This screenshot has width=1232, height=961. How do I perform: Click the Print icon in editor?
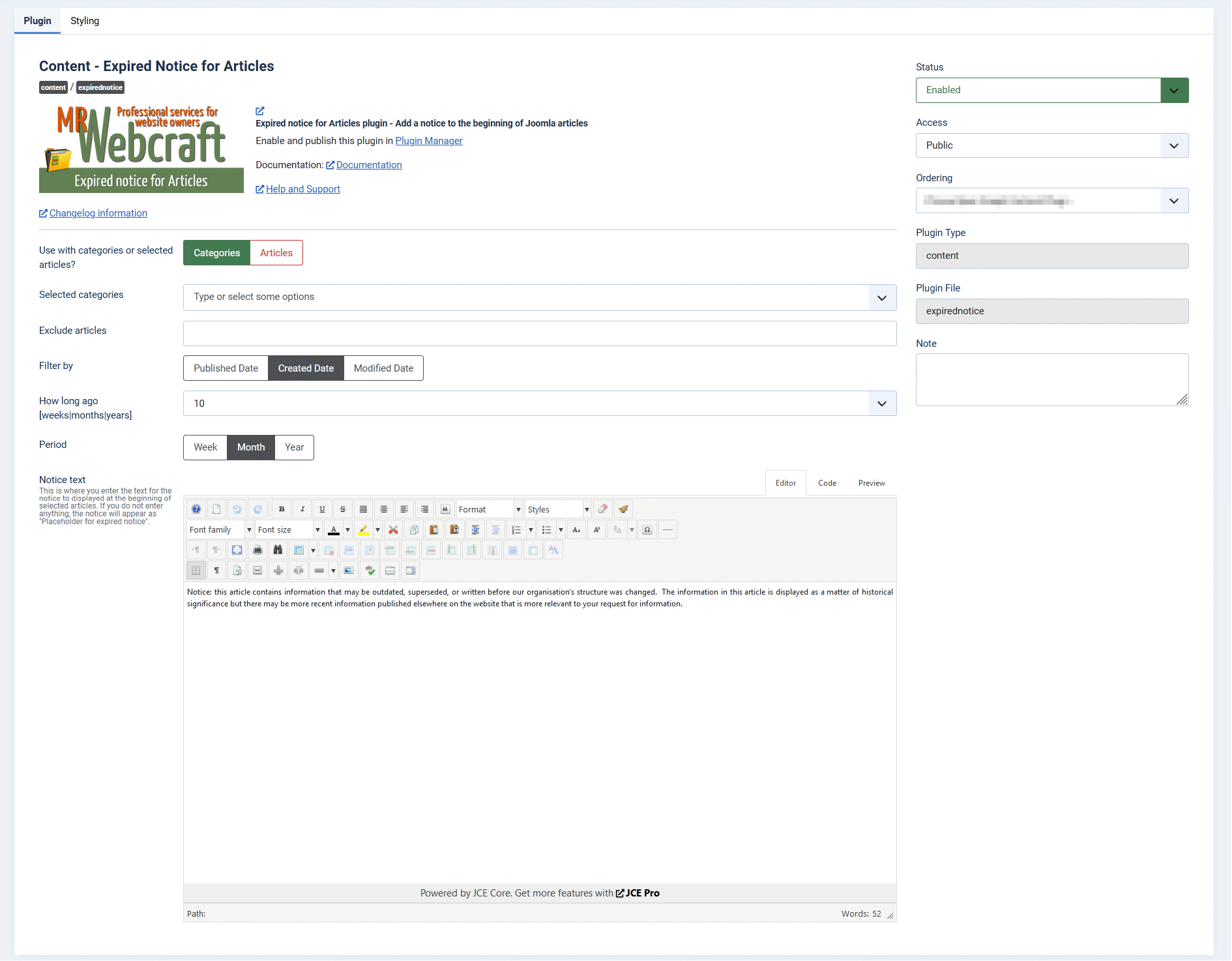(x=257, y=550)
